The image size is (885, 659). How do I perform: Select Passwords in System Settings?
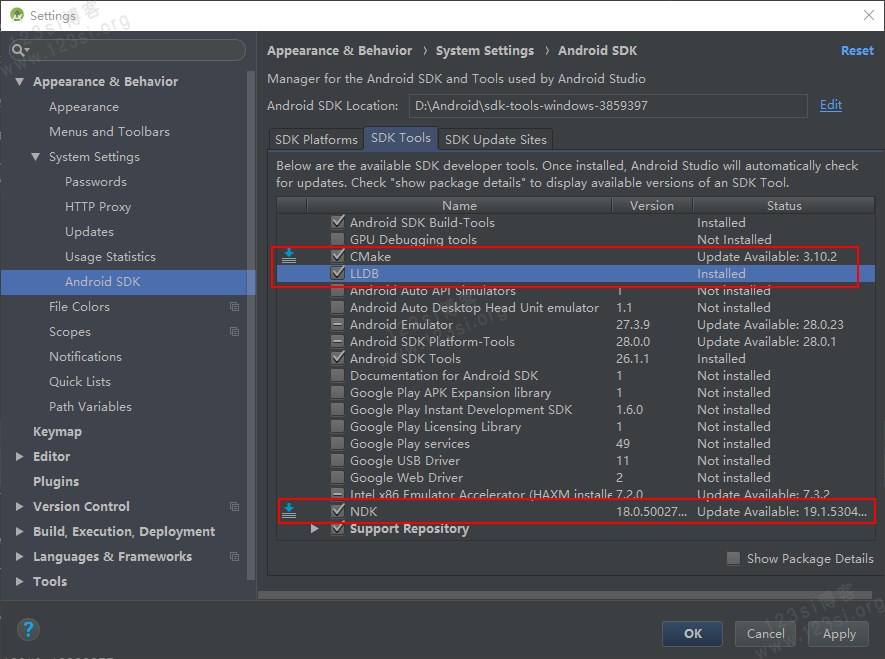(x=95, y=182)
